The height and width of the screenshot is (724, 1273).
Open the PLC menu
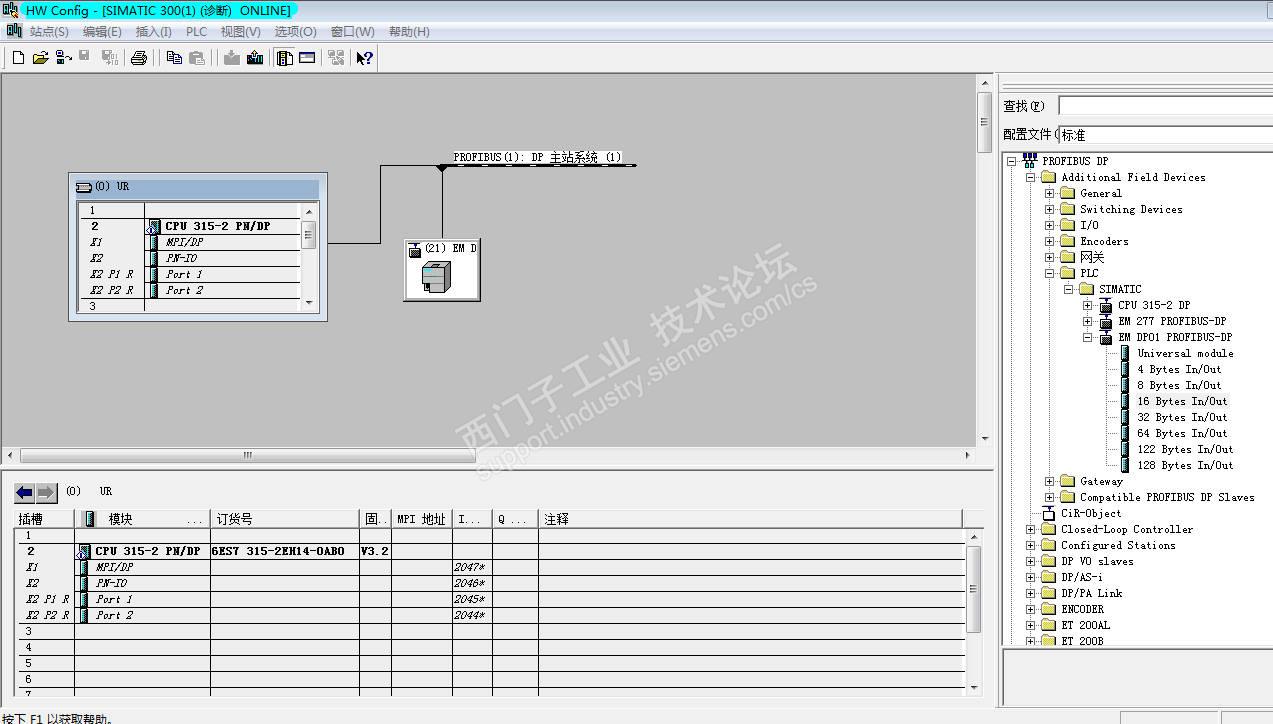click(196, 32)
